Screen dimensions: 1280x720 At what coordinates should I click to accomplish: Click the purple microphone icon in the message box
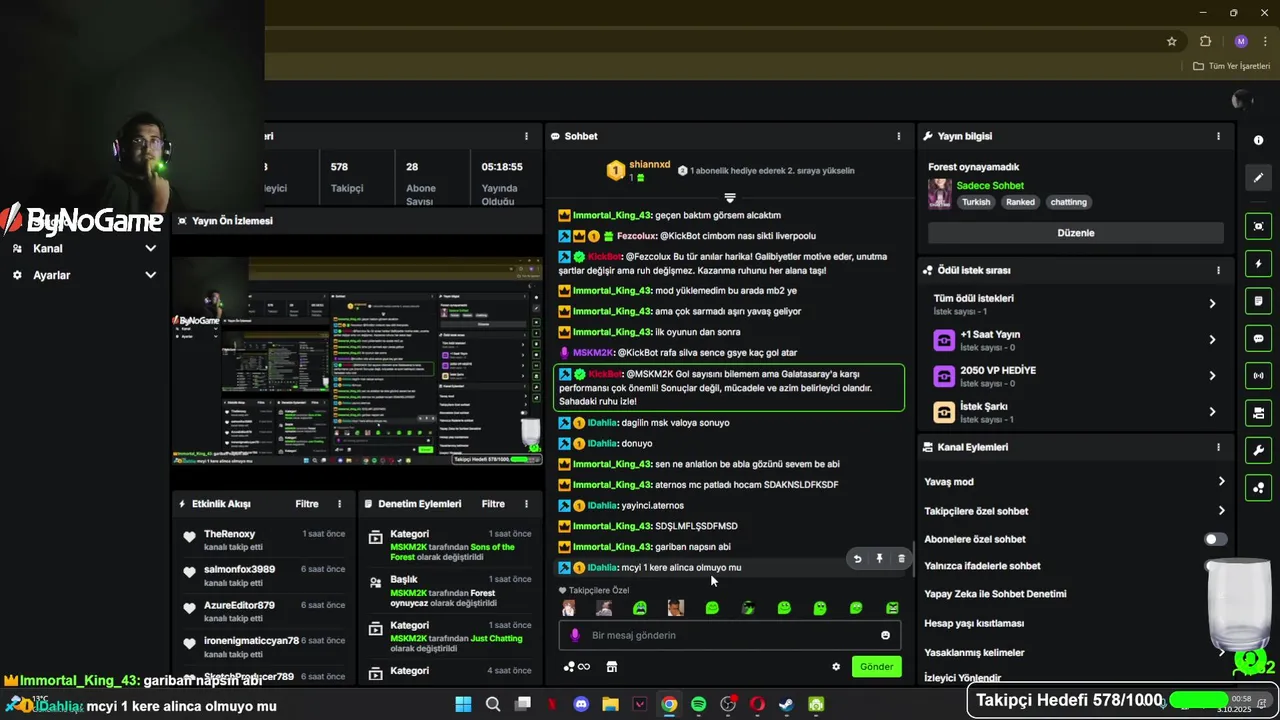click(x=575, y=635)
